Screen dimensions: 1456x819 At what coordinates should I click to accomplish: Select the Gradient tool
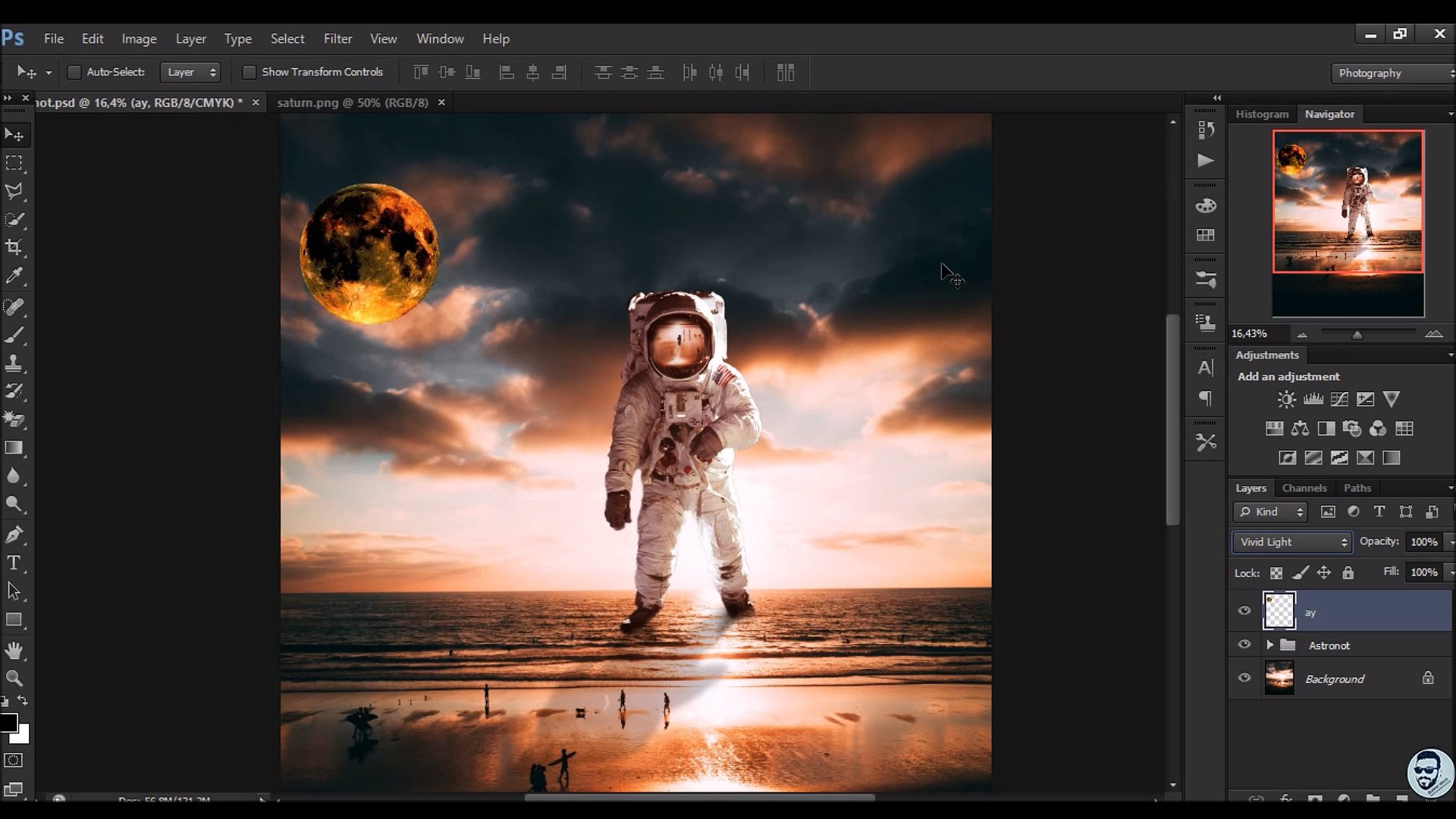tap(14, 448)
